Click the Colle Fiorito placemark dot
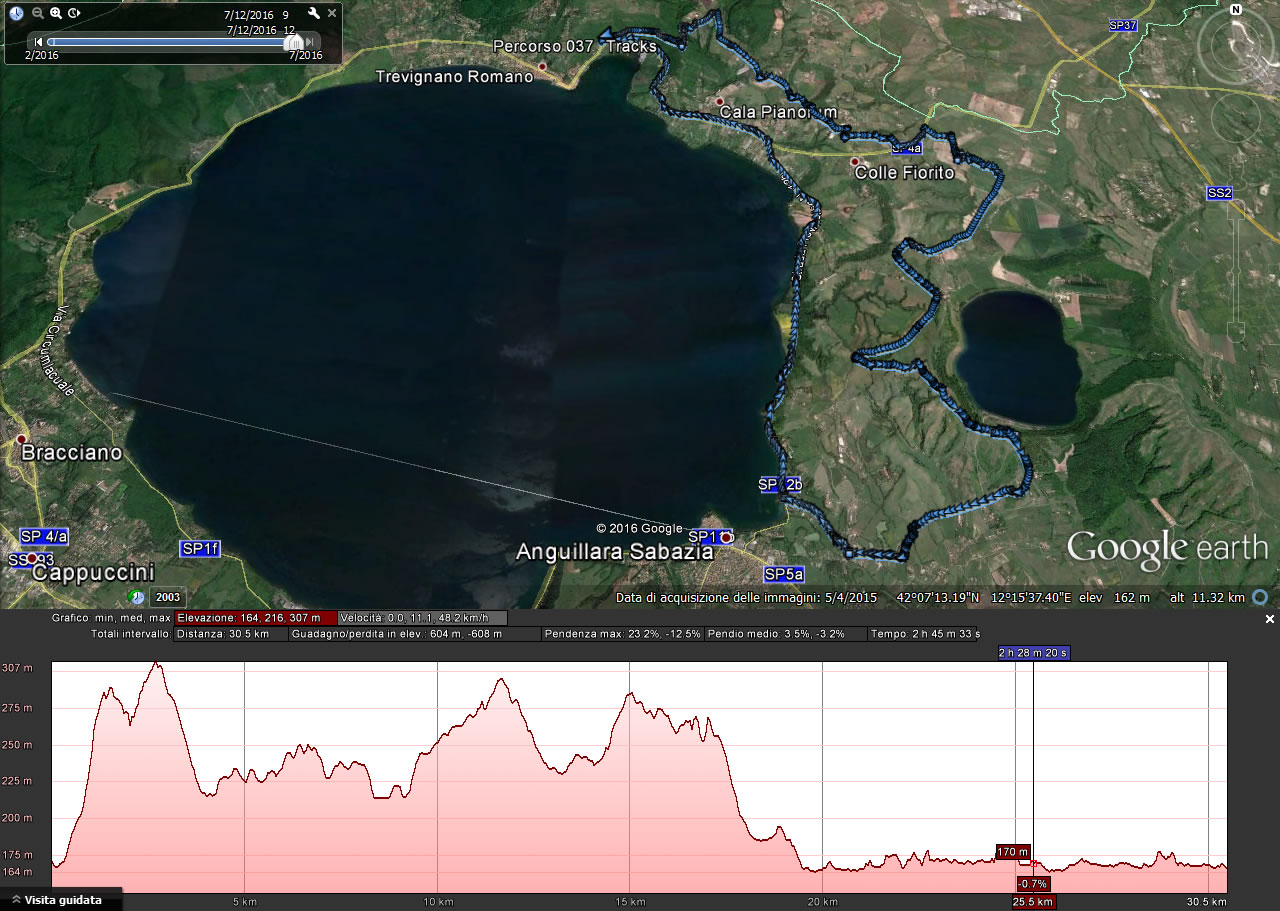This screenshot has width=1280, height=911. pos(854,162)
